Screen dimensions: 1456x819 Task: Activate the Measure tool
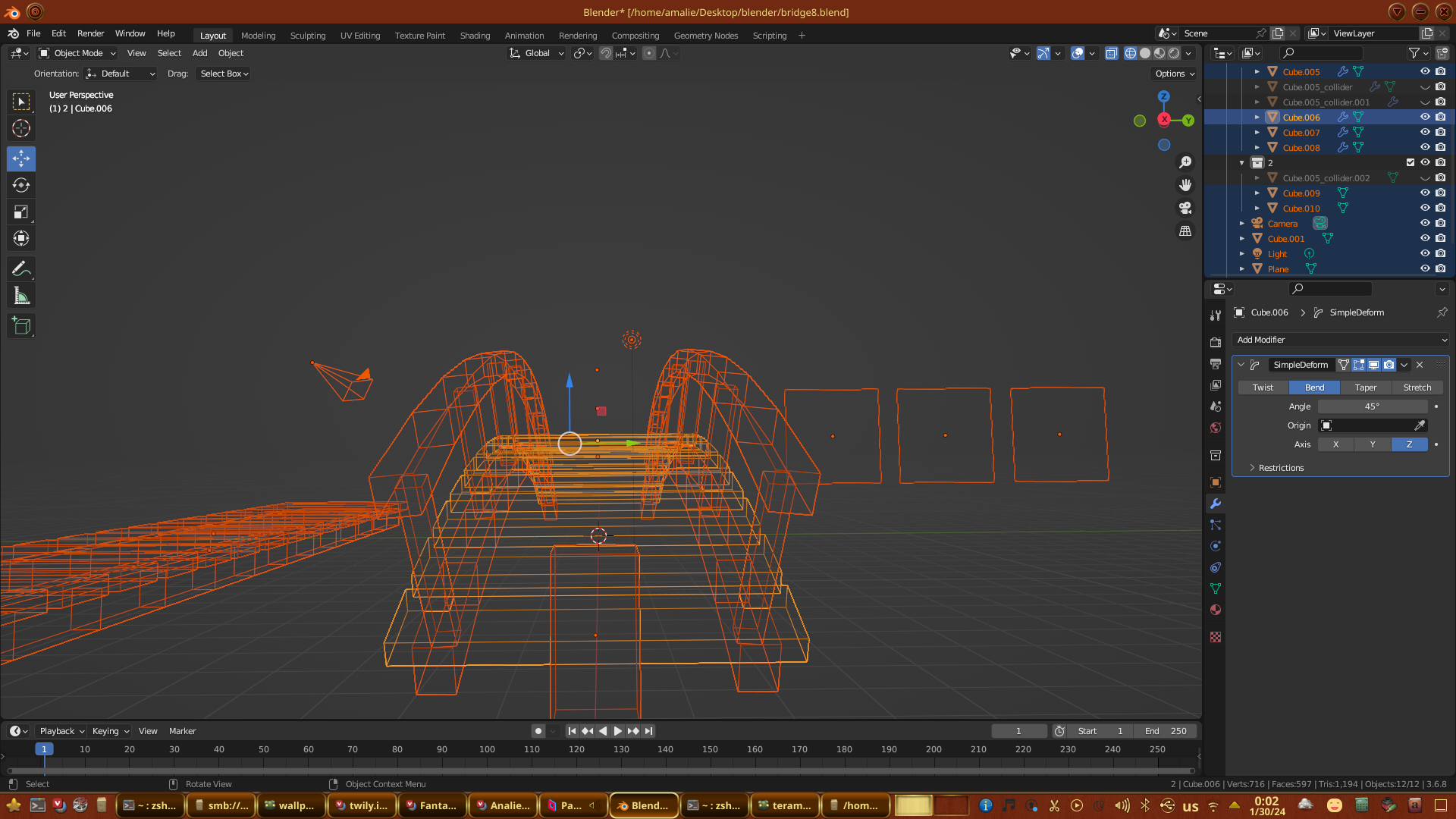pos(21,297)
